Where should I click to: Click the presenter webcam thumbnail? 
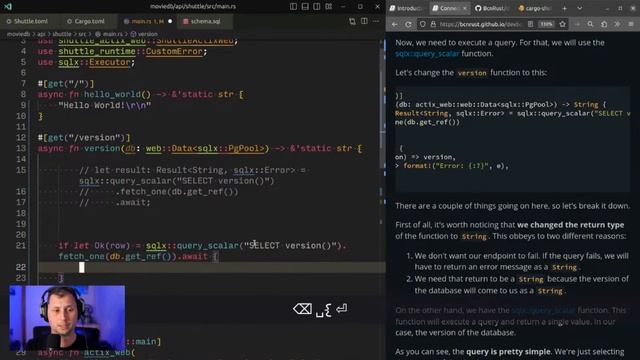pos(67,318)
